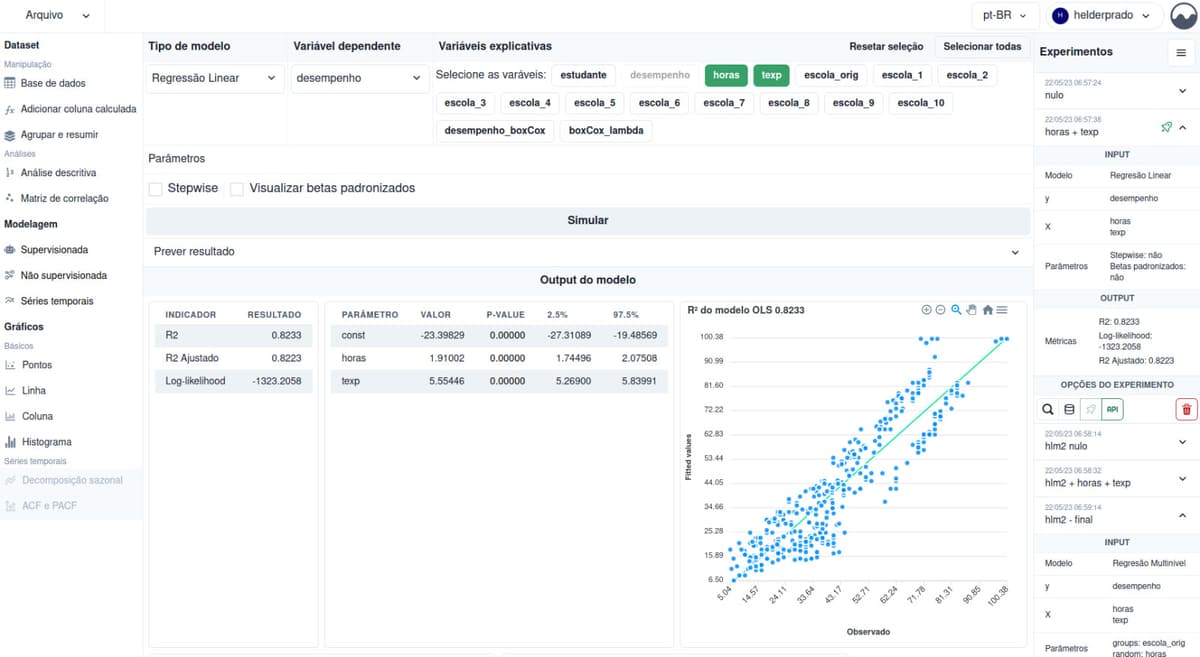Click the texp parameter row
This screenshot has height=657, width=1200.
501,381
